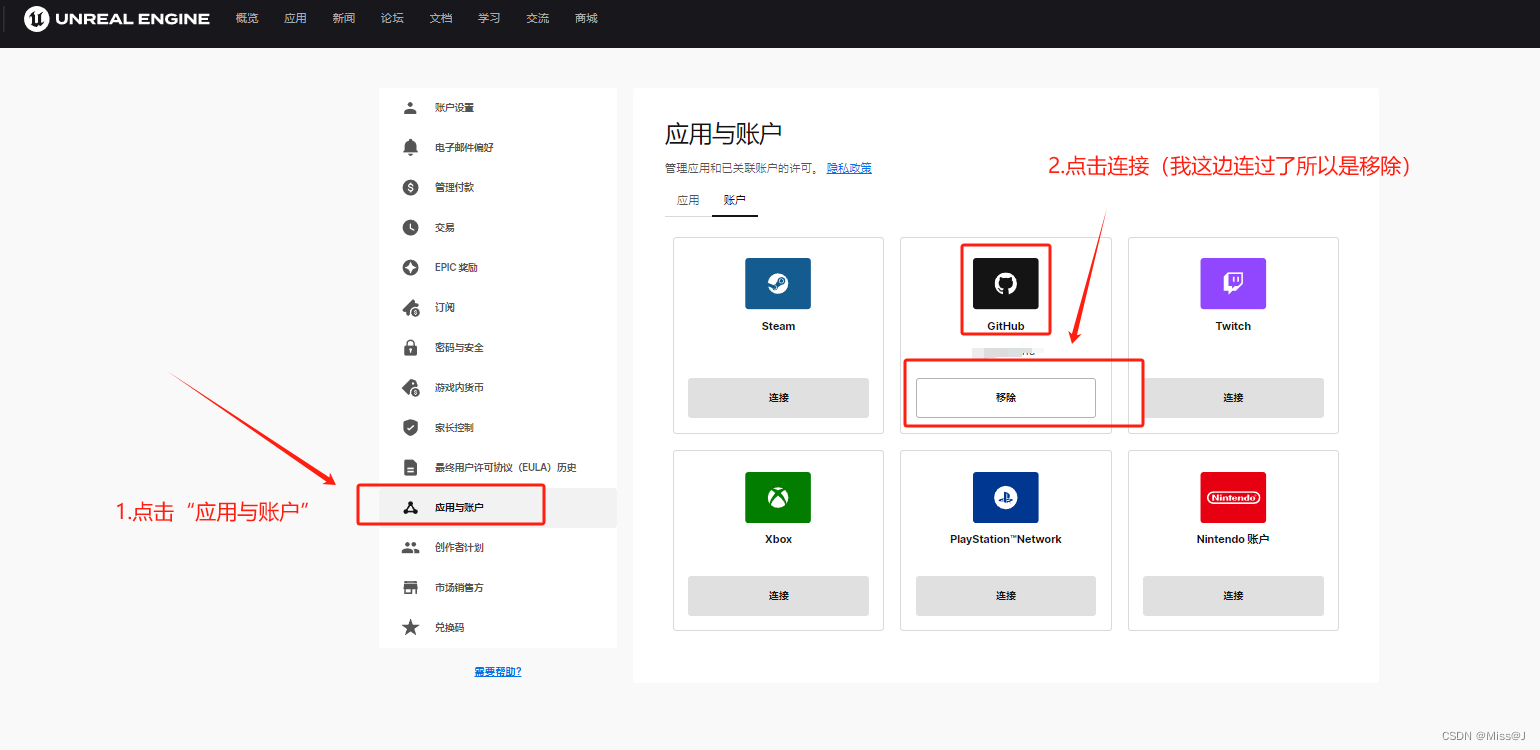Select 密码与安全 in the sidebar
This screenshot has width=1540, height=750.
coord(498,347)
